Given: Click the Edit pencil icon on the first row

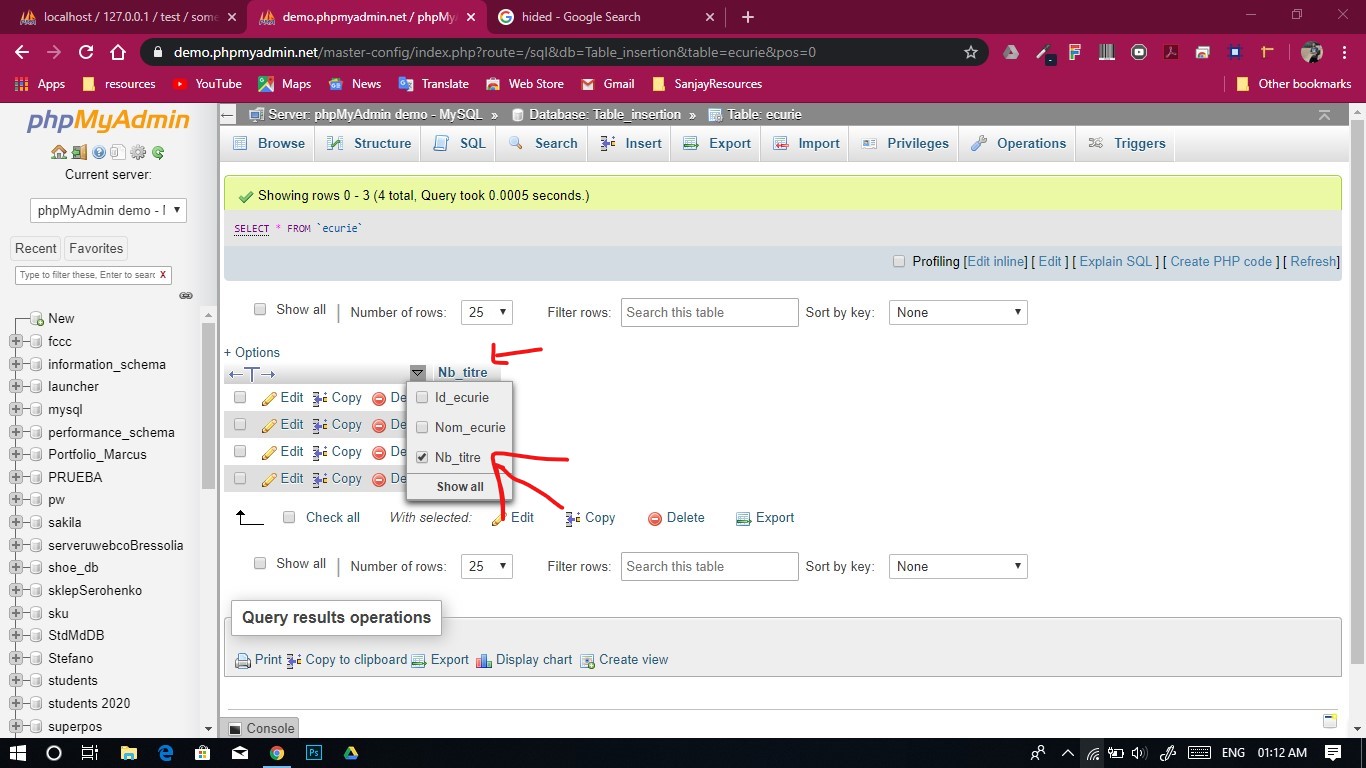Looking at the screenshot, I should coord(268,397).
